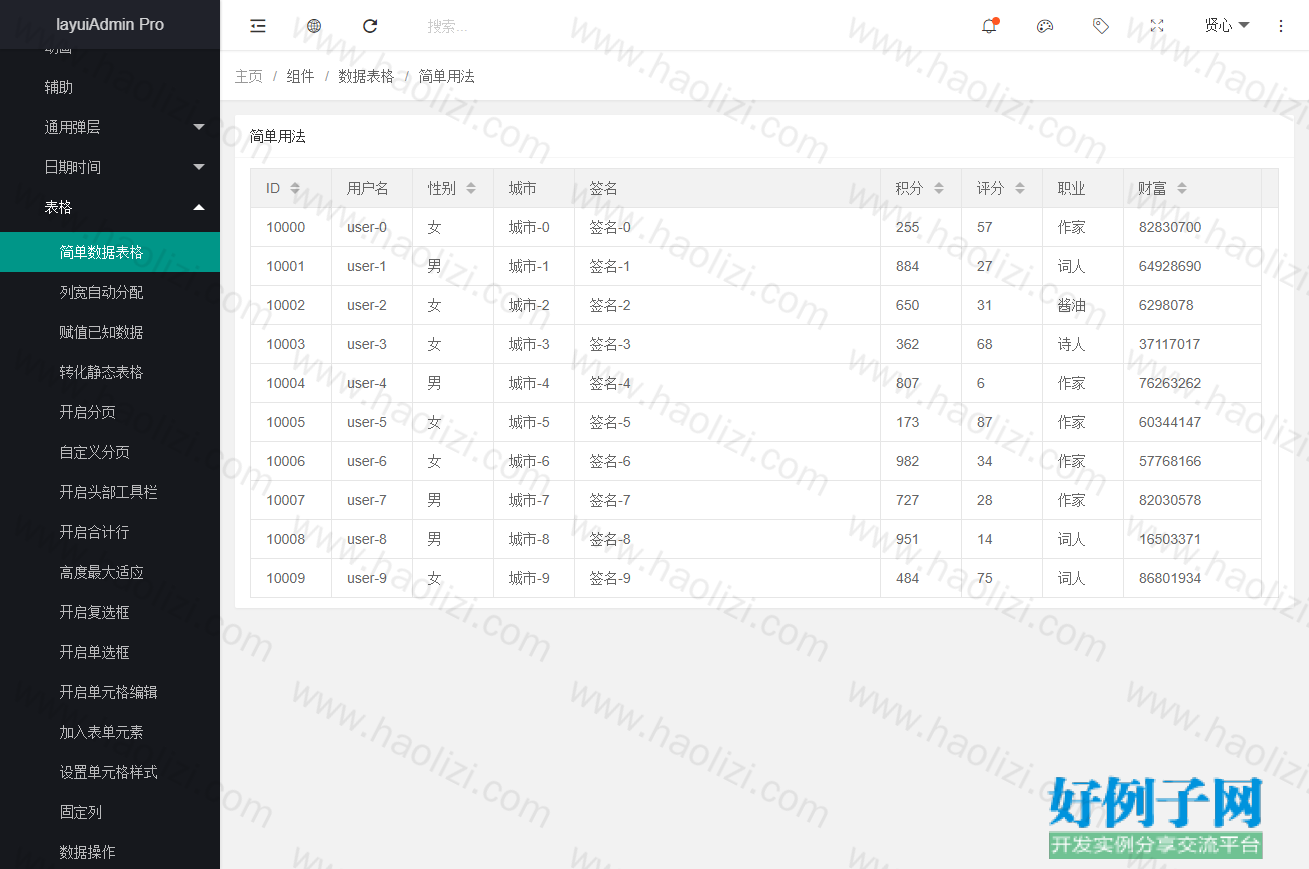Select the 城市-2 cell

click(534, 305)
